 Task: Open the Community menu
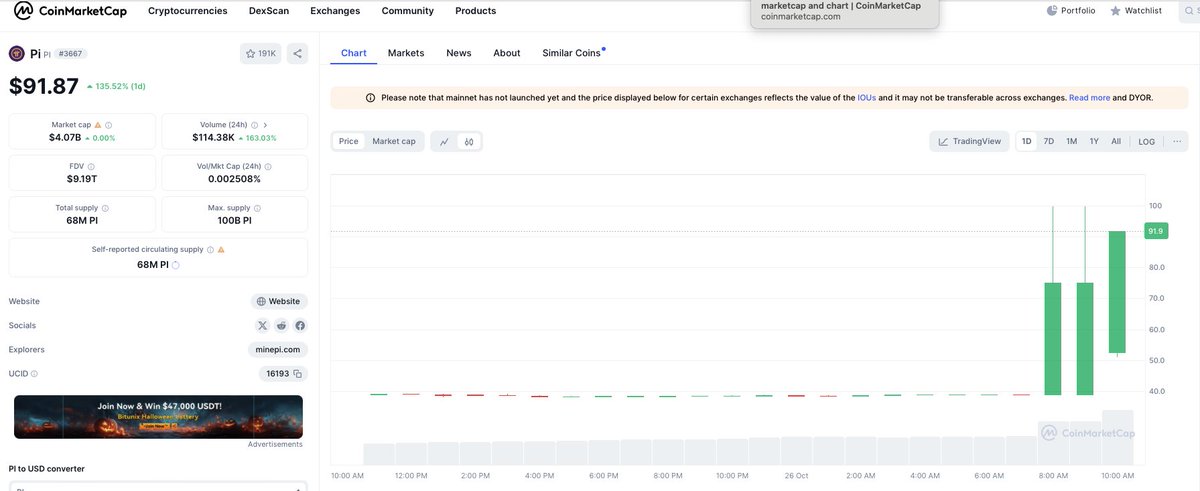[408, 11]
